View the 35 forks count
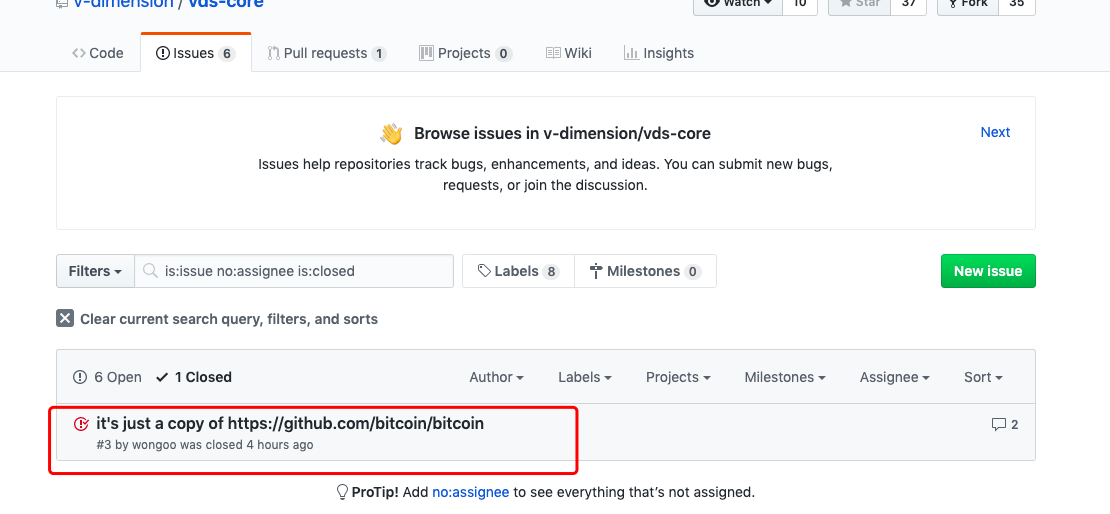Screen dimensions: 1110x514 [x=1017, y=4]
